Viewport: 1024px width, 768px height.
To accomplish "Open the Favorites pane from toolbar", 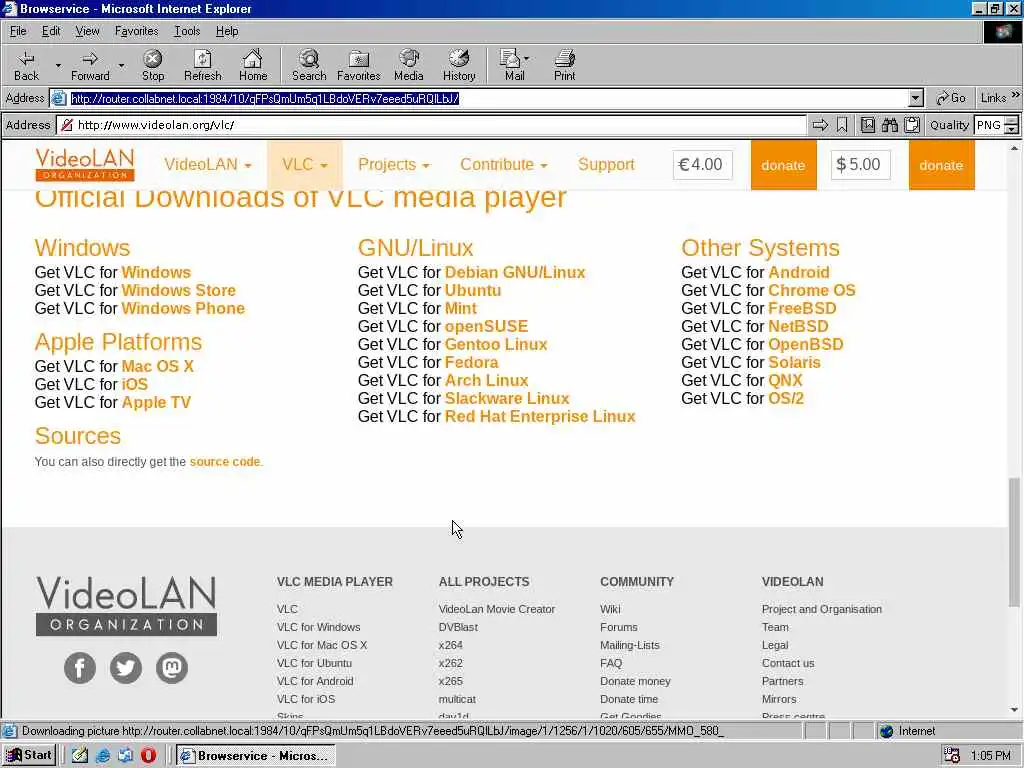I will click(x=359, y=65).
